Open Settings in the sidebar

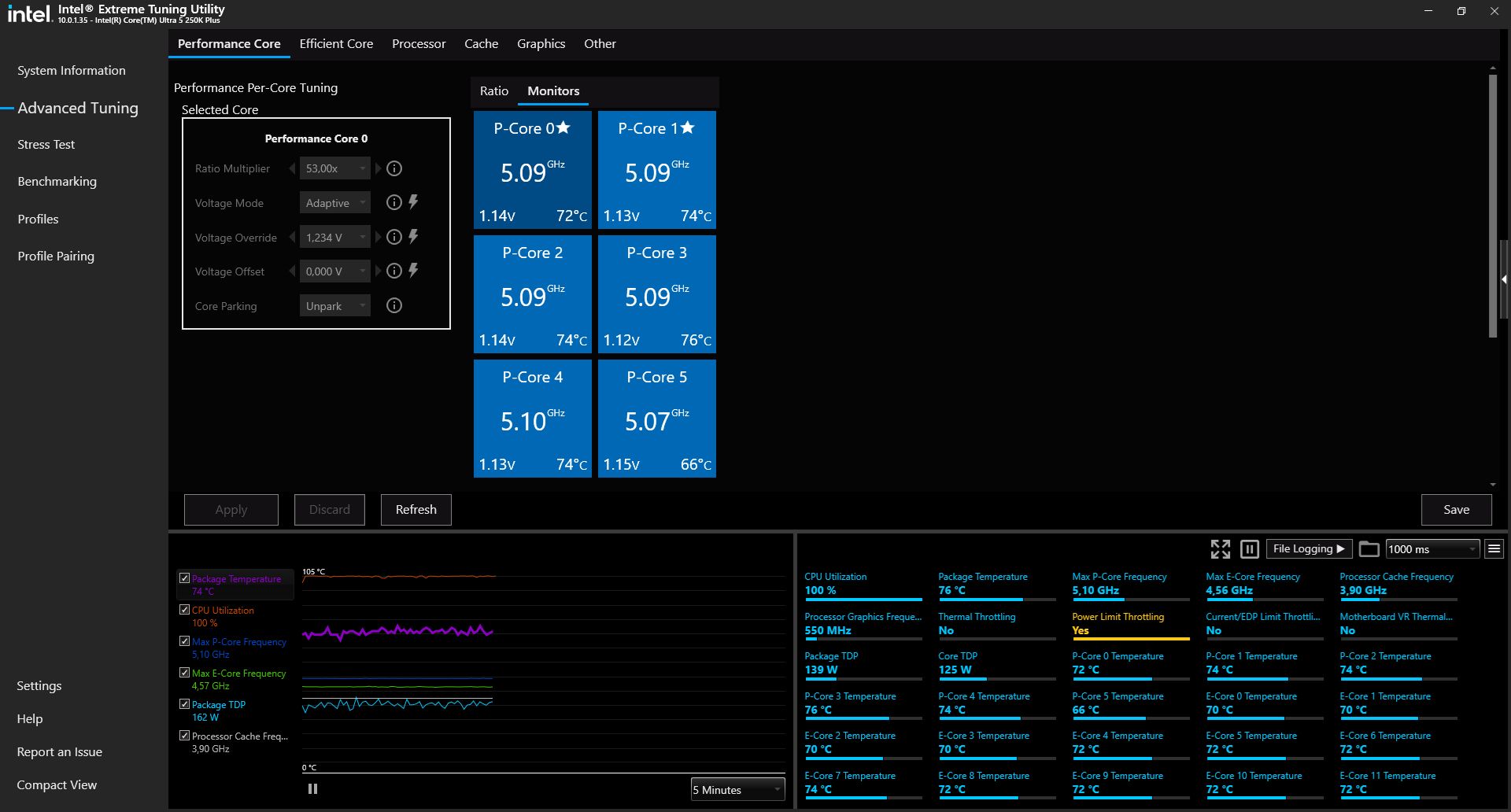(39, 685)
